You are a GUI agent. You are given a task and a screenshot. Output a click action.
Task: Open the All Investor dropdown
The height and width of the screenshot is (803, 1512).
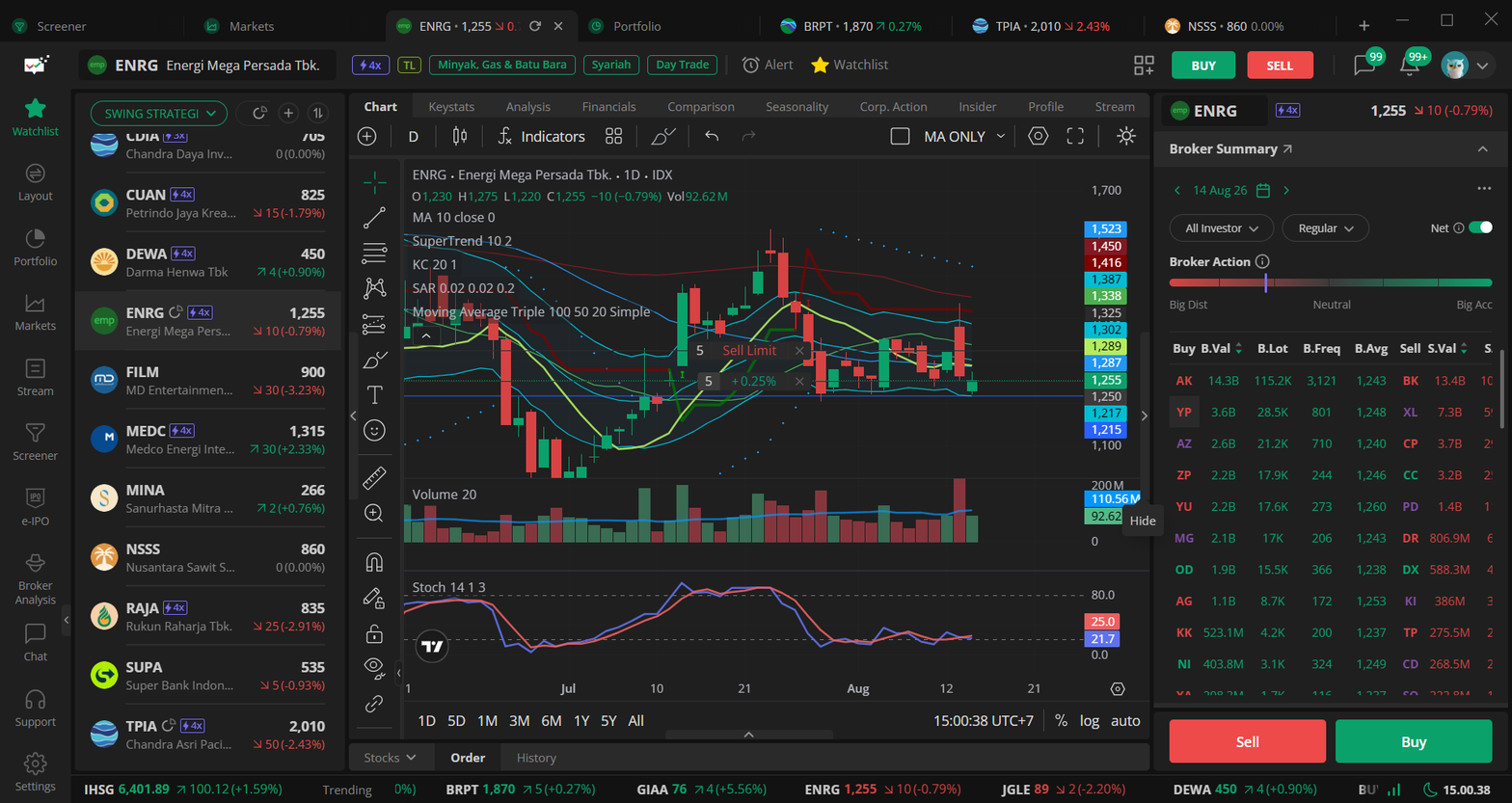pyautogui.click(x=1222, y=228)
